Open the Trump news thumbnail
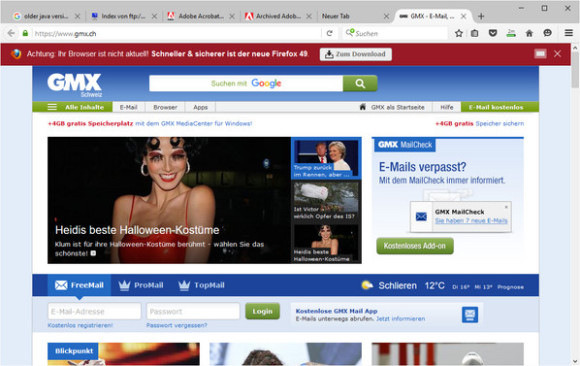The height and width of the screenshot is (366, 580). coord(326,159)
